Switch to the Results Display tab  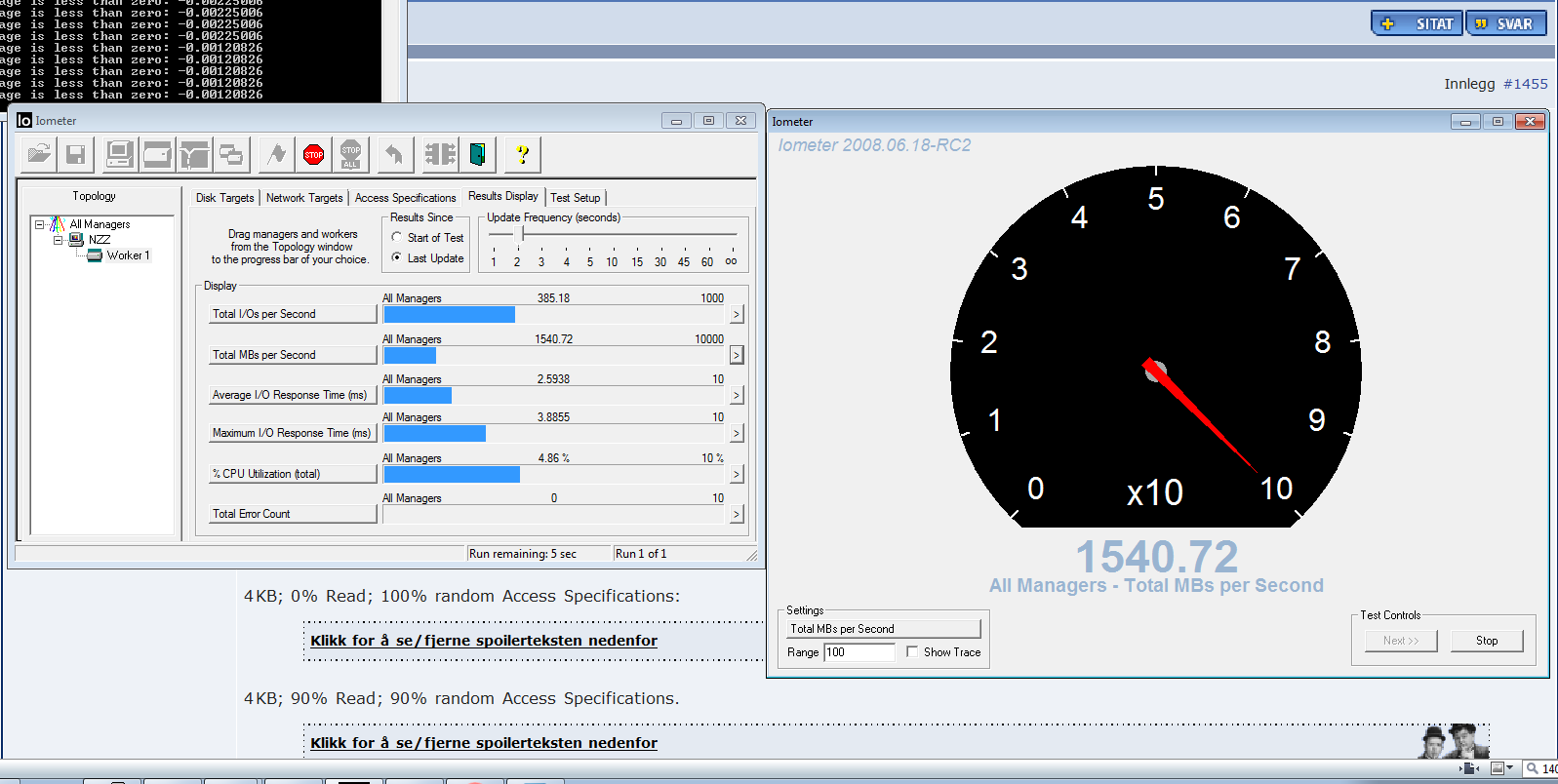pos(503,196)
